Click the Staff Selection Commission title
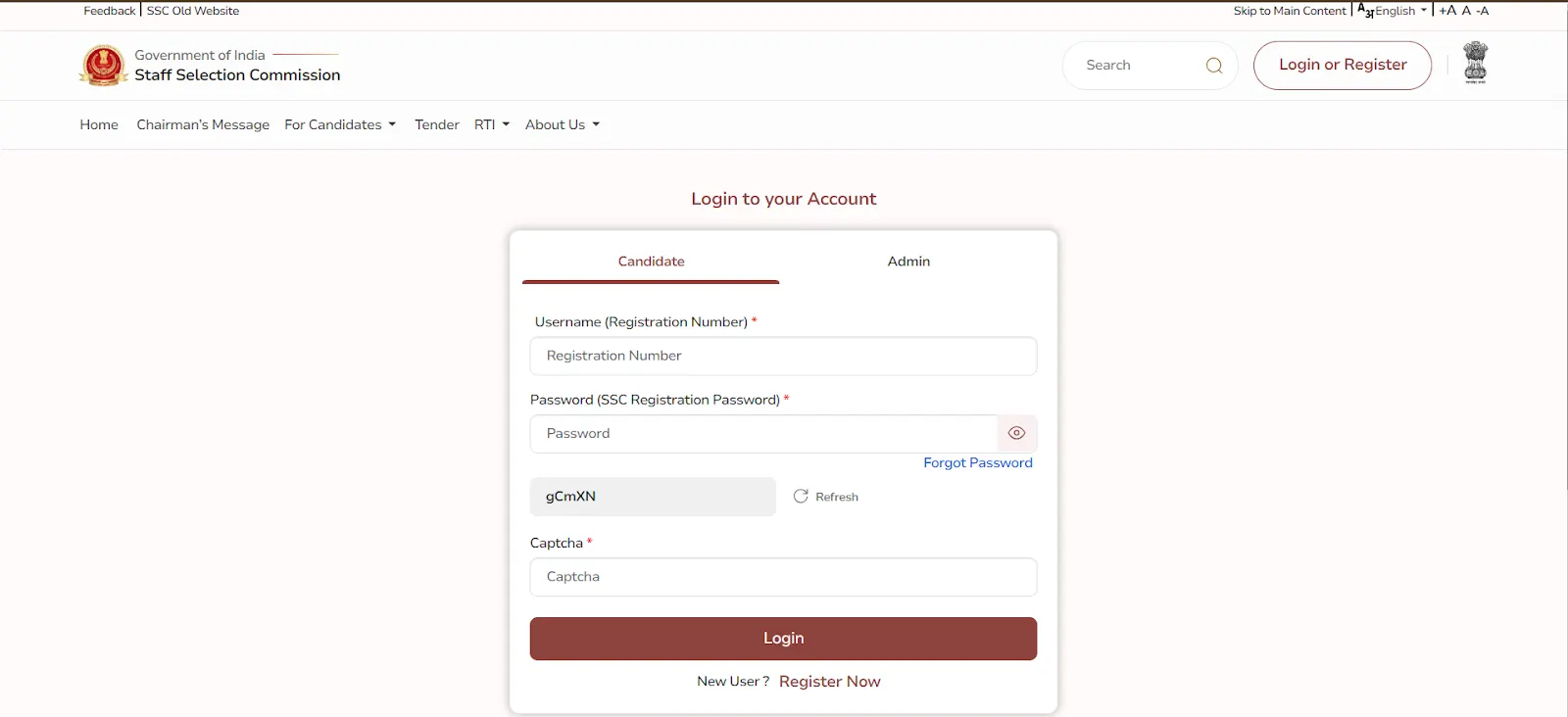The width and height of the screenshot is (1568, 717). [237, 74]
